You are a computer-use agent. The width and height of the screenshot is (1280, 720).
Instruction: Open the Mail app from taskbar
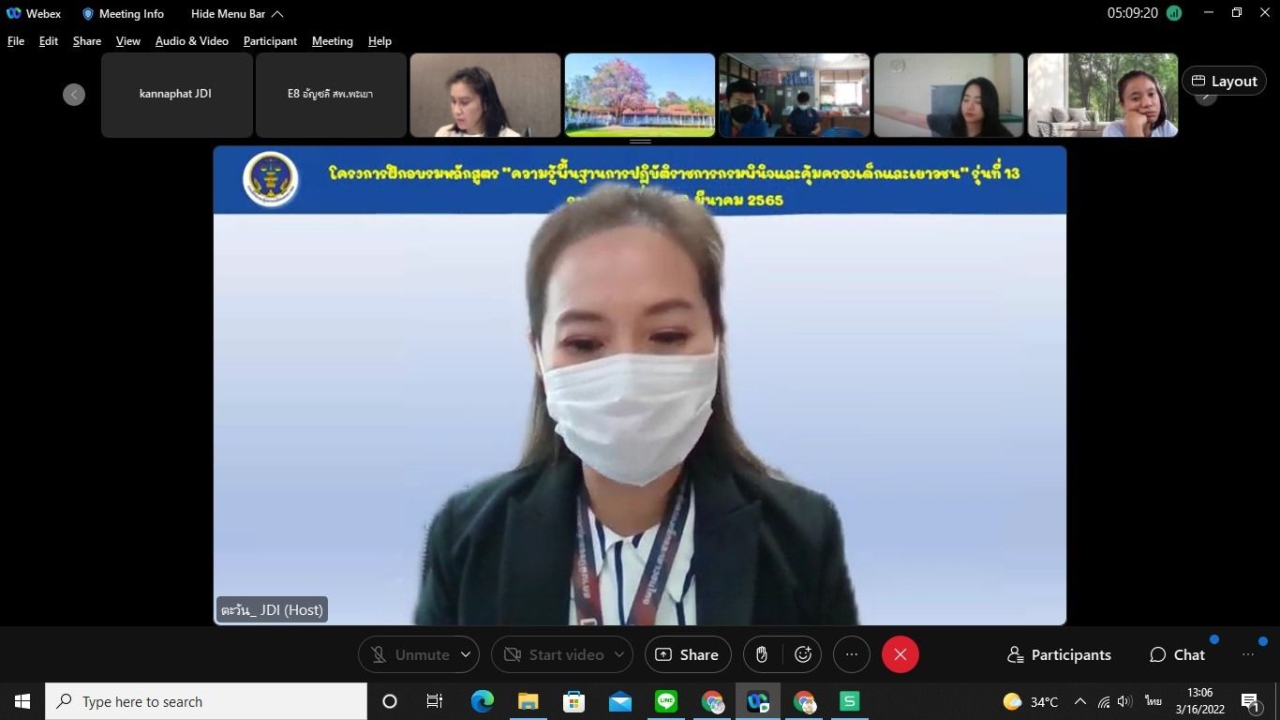[x=620, y=702]
